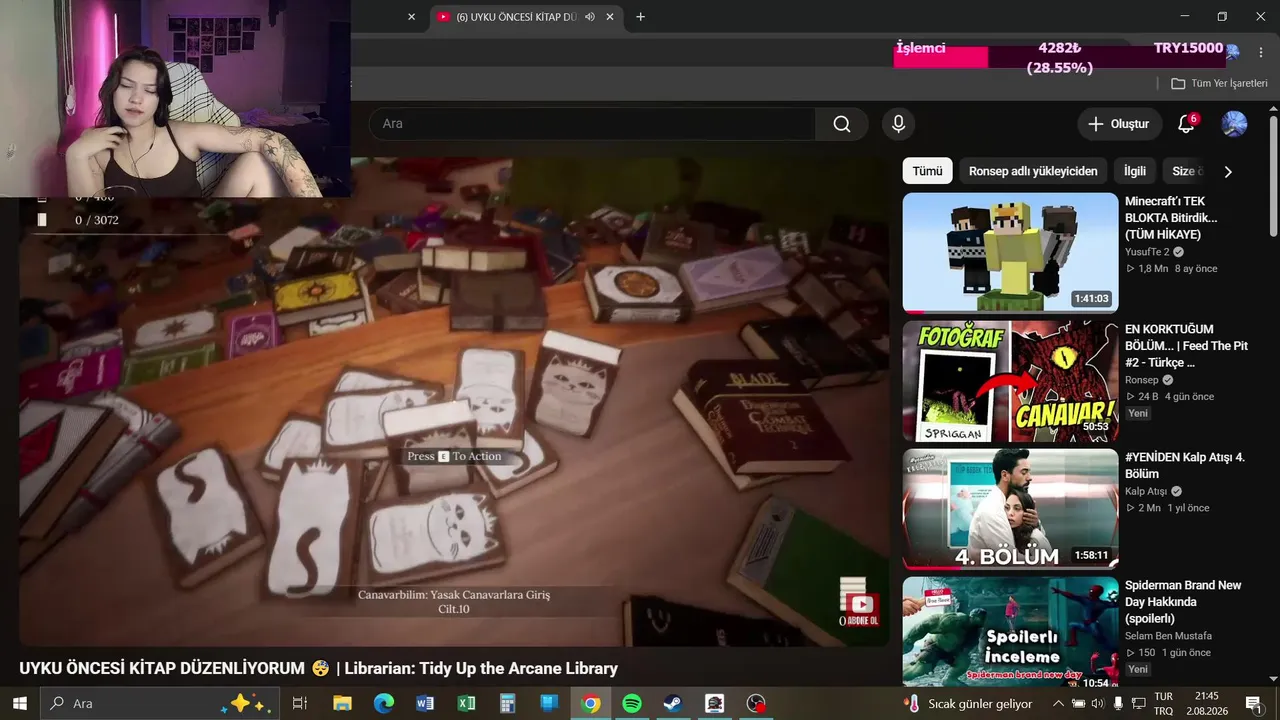
Task: Select the Tümü filter chip
Action: coord(927,171)
